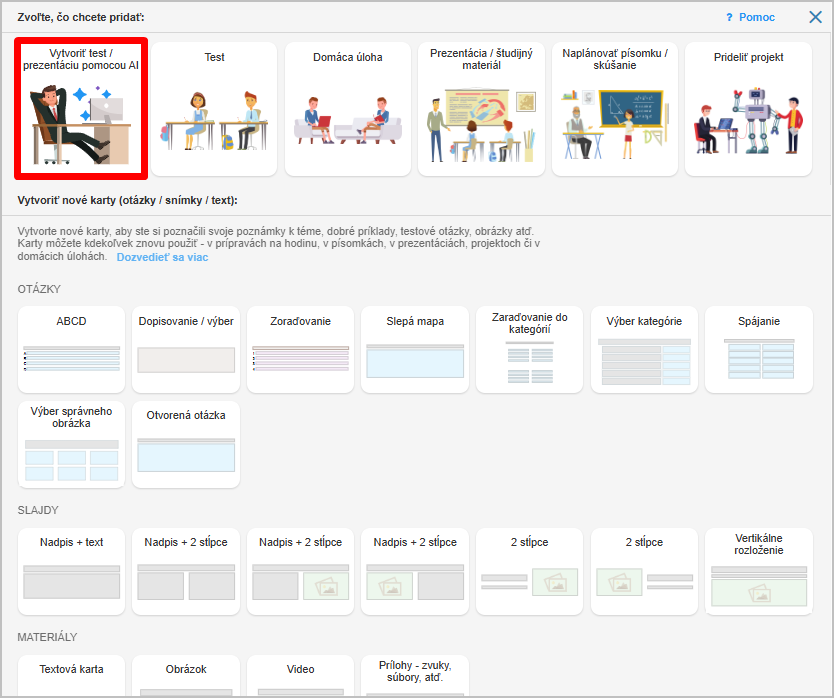Screen dimensions: 834x698
Task: Choose Dopisovanie / výber question type
Action: [185, 349]
